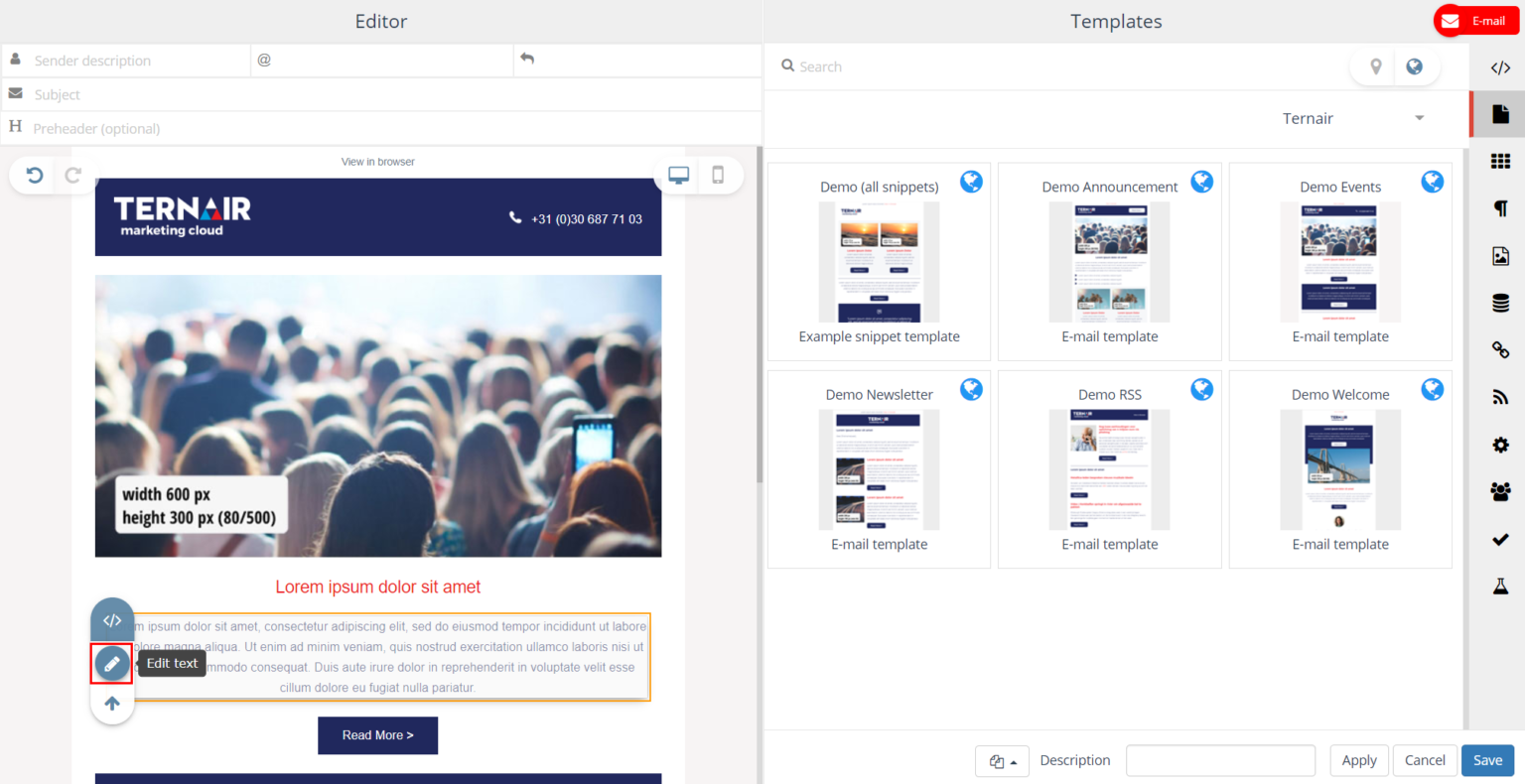Focus the reply-to address field
Screen dimensions: 1525x784
(637, 61)
